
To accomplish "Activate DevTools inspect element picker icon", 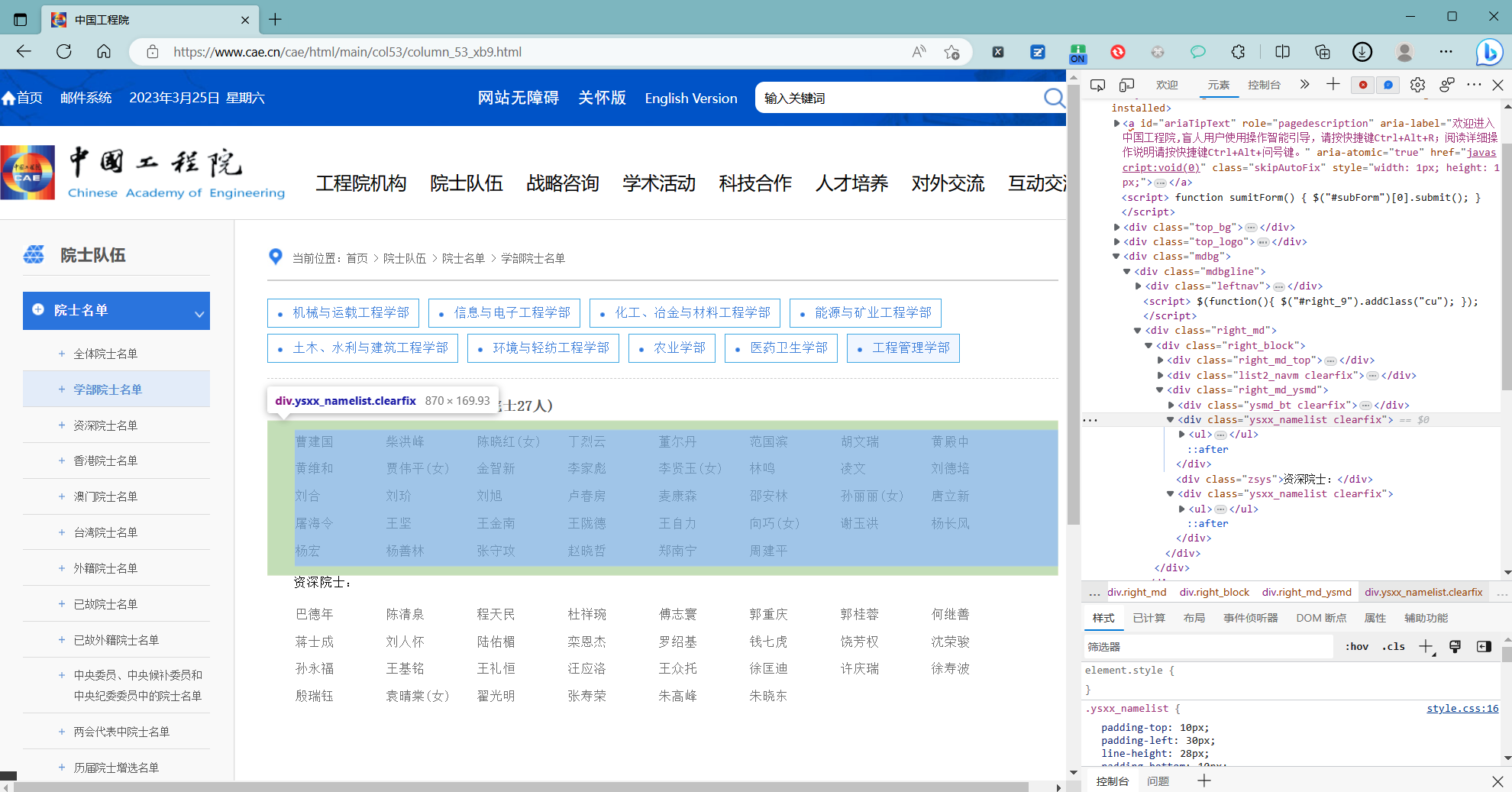I will (x=1097, y=85).
